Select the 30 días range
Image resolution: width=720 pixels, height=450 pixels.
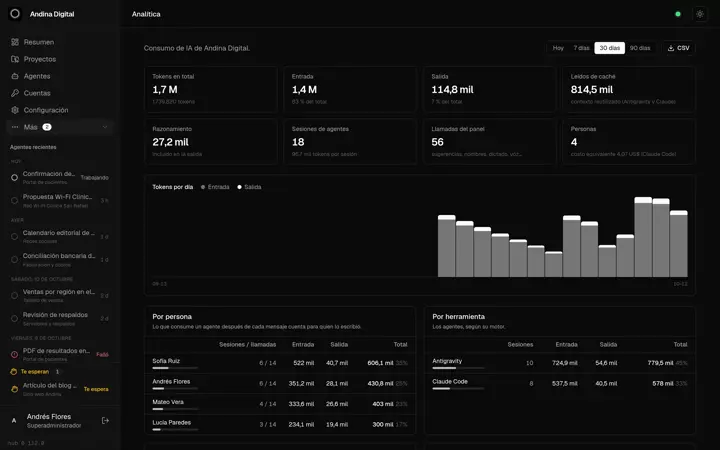609,48
